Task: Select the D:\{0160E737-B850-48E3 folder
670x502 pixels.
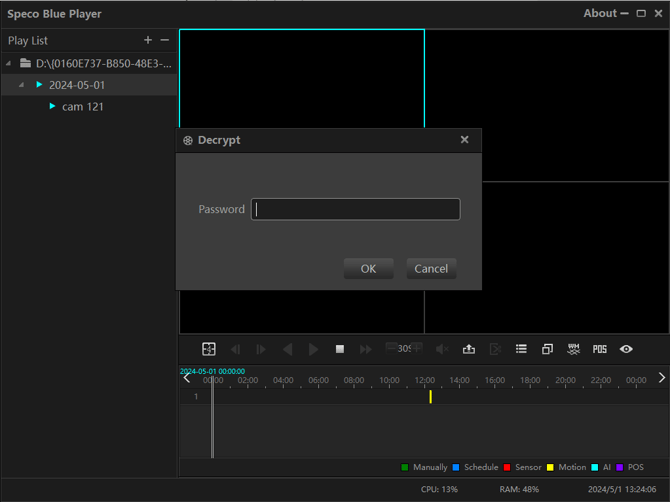Action: pos(104,64)
